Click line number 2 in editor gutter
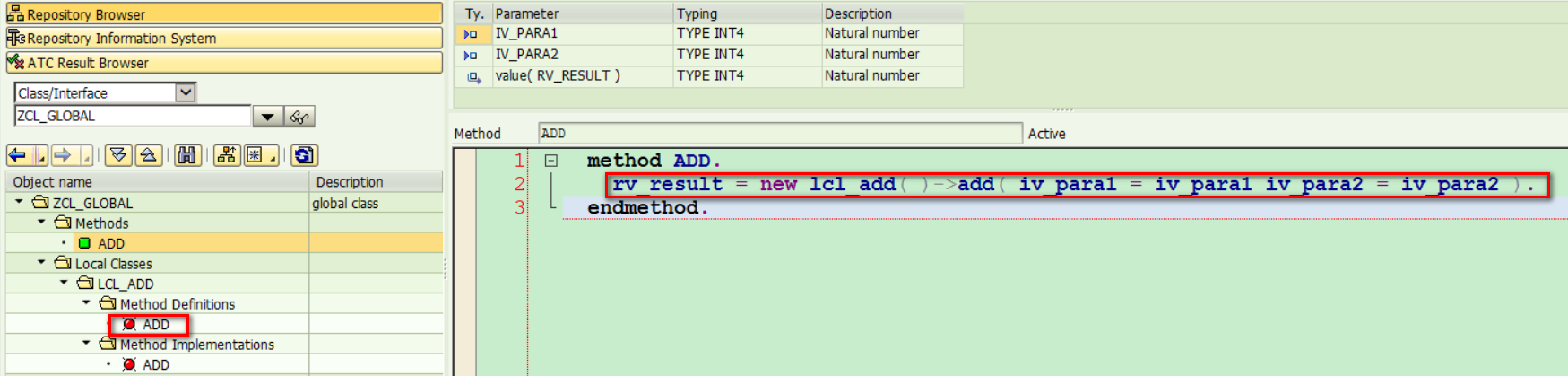The width and height of the screenshot is (1568, 376). tap(519, 185)
